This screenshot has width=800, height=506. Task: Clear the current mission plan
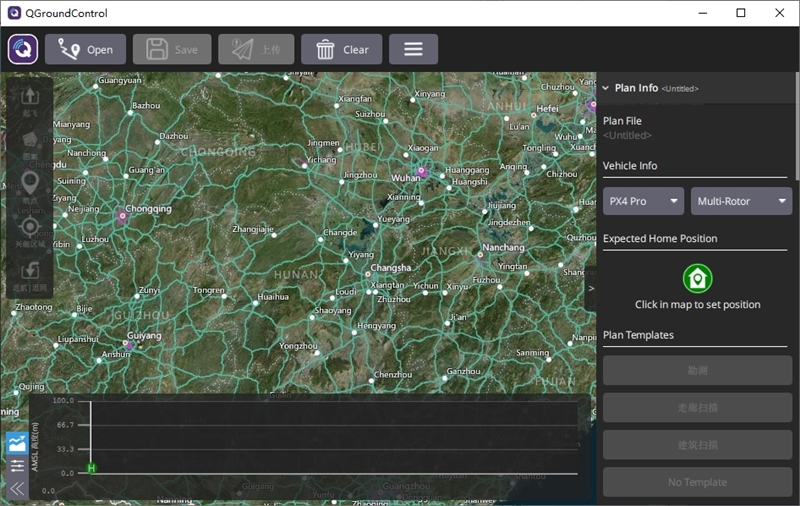(341, 49)
